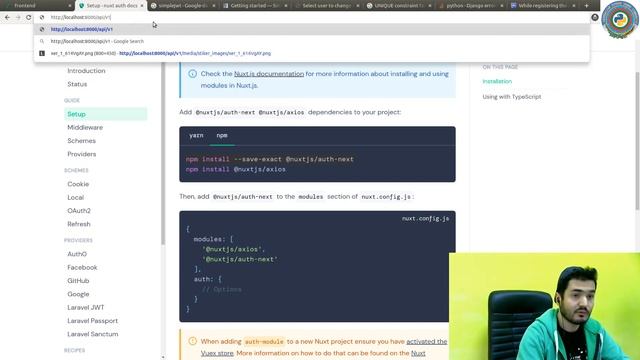Open Status in the docs sidebar

[x=77, y=84]
